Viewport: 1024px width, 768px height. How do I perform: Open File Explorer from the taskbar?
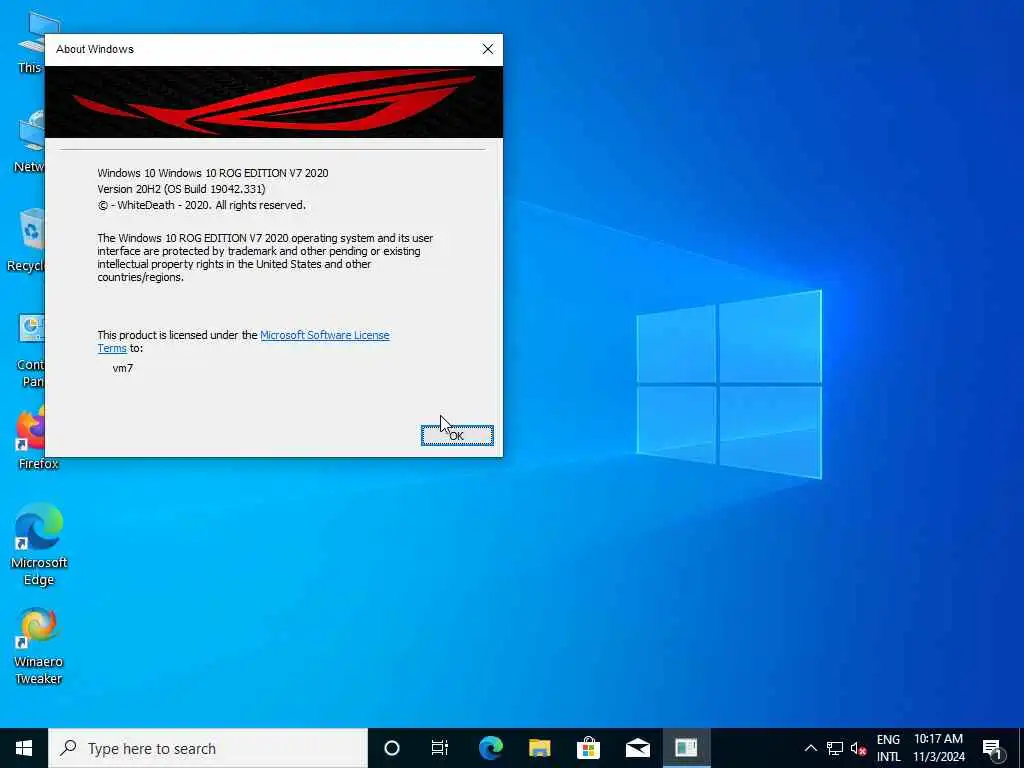point(540,748)
